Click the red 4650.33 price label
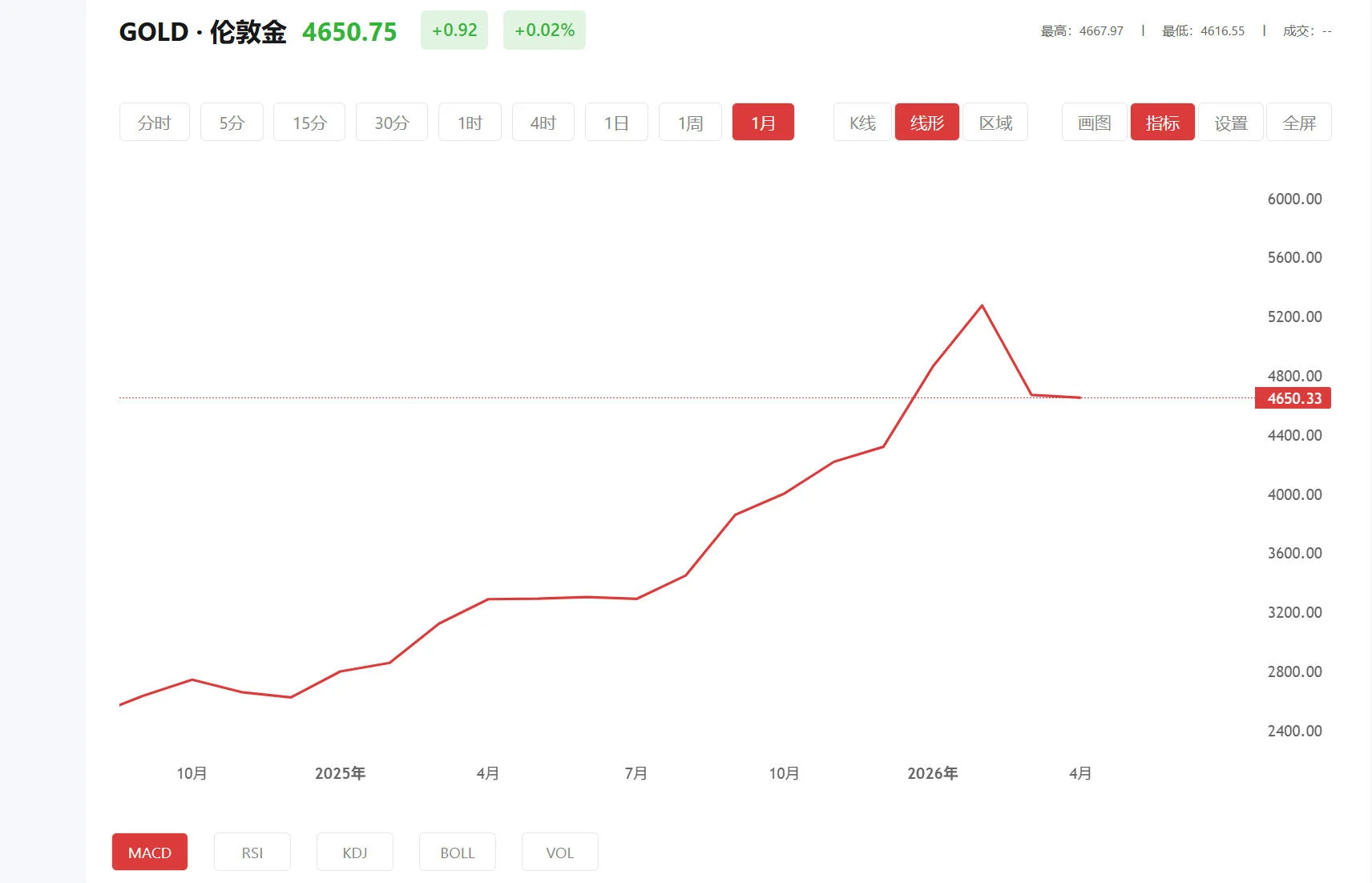This screenshot has width=1372, height=883. click(x=1293, y=398)
